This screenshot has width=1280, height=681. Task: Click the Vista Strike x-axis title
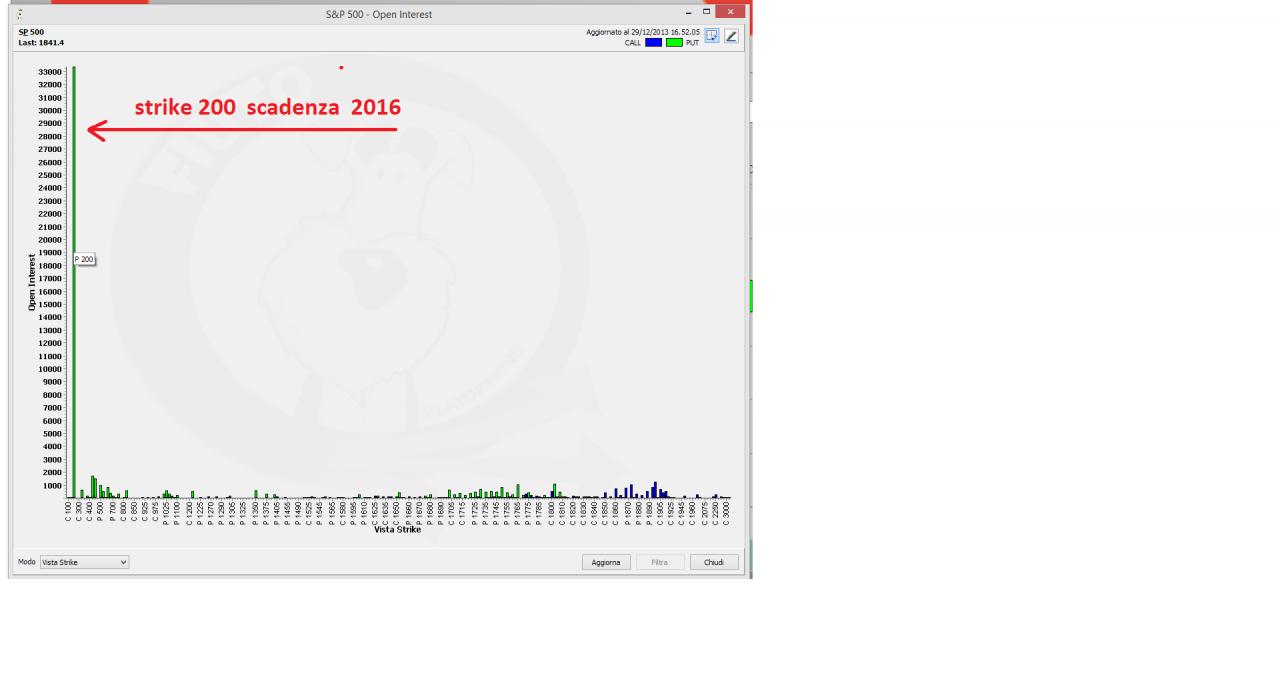[x=397, y=529]
